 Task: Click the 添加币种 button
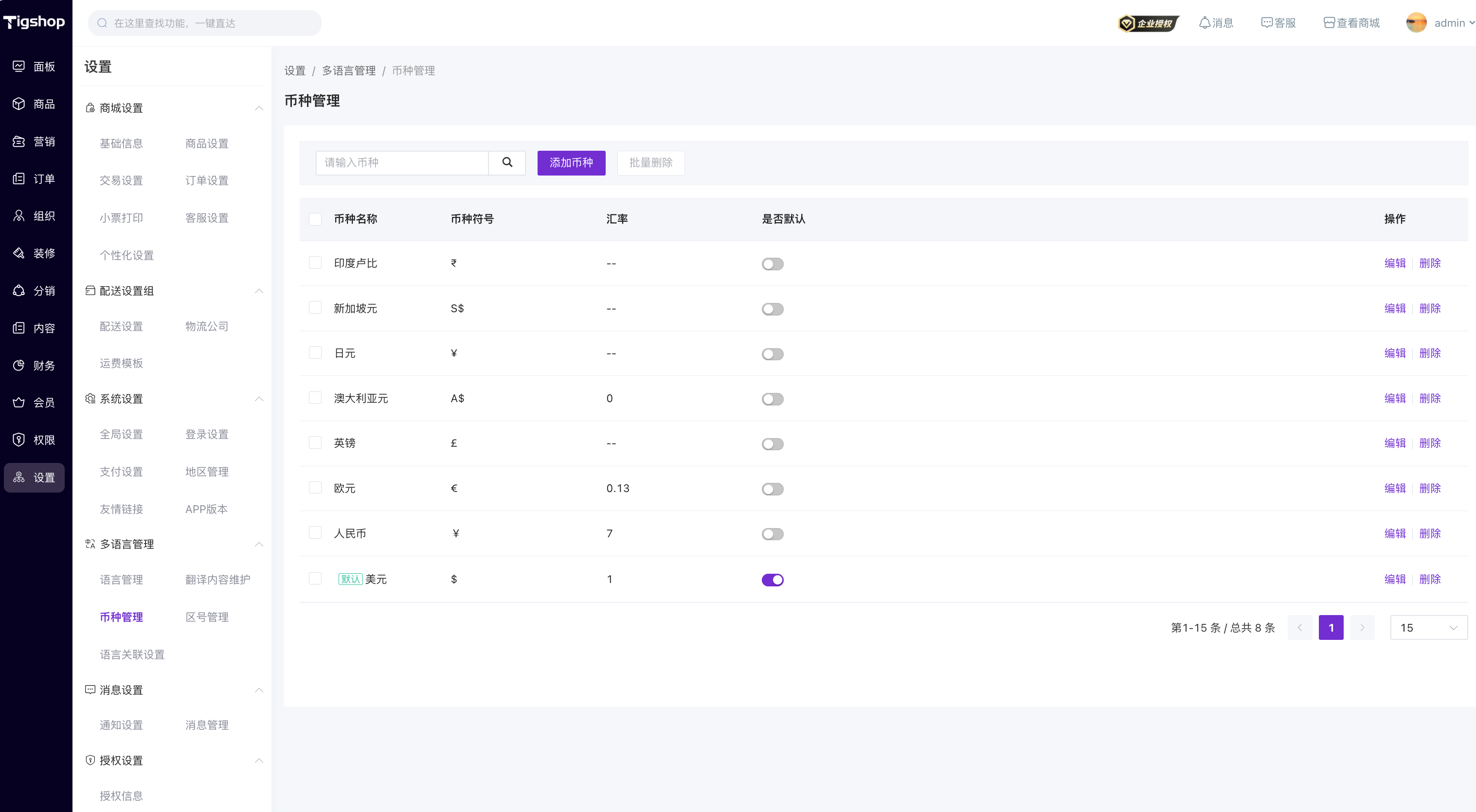point(571,162)
